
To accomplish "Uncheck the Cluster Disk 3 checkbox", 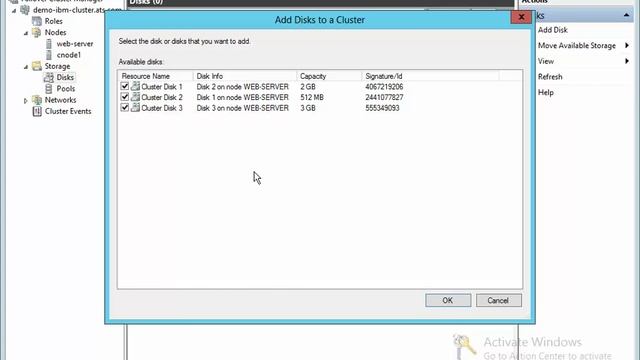I will (x=125, y=108).
